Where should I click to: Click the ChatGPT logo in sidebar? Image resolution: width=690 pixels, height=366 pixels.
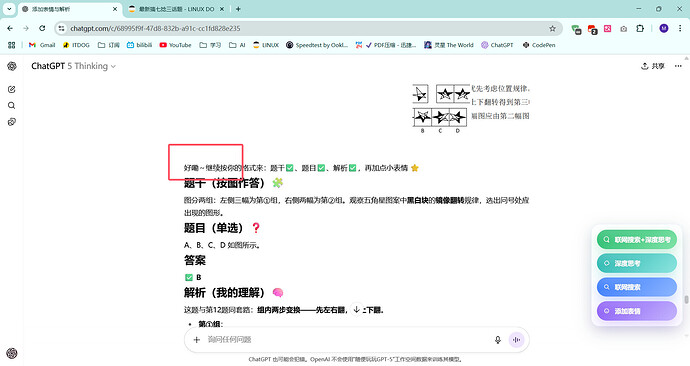pyautogui.click(x=12, y=66)
